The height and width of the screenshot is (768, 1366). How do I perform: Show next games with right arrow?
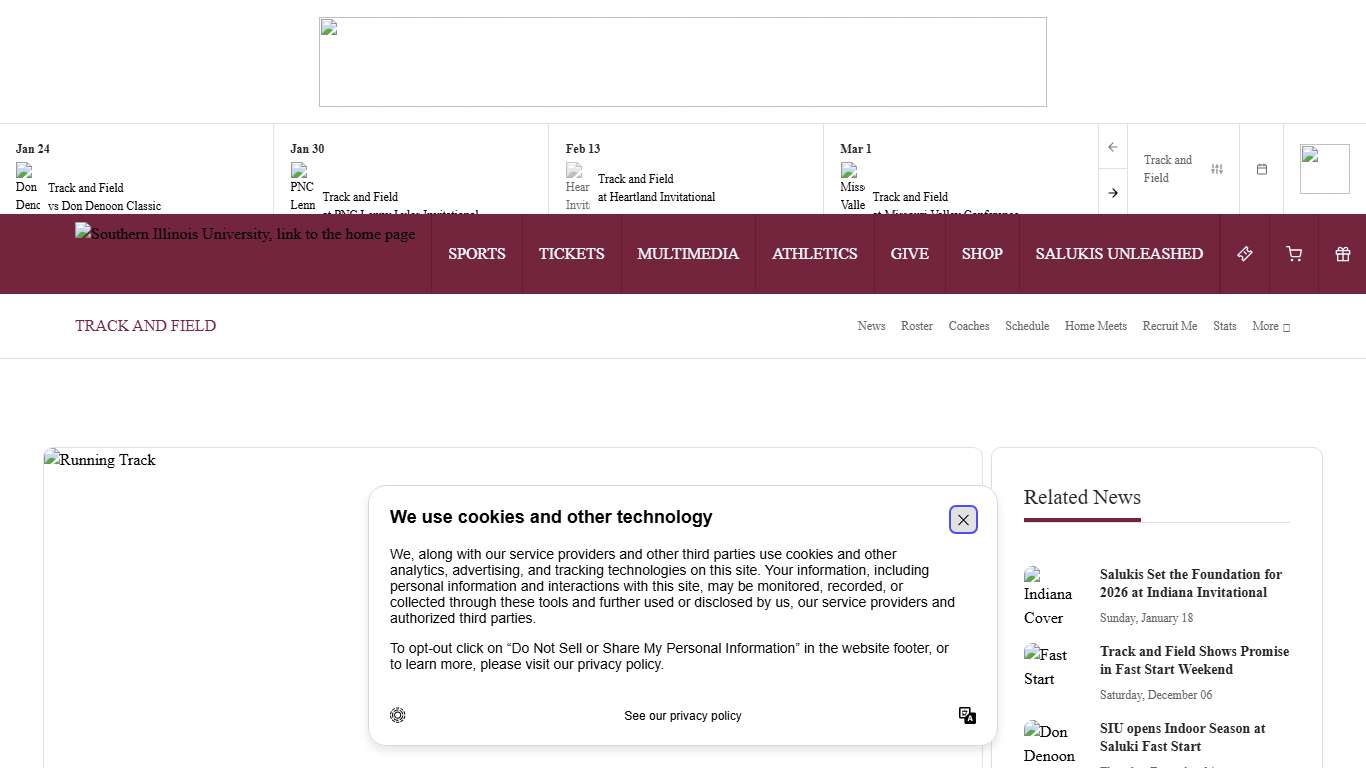point(1113,192)
